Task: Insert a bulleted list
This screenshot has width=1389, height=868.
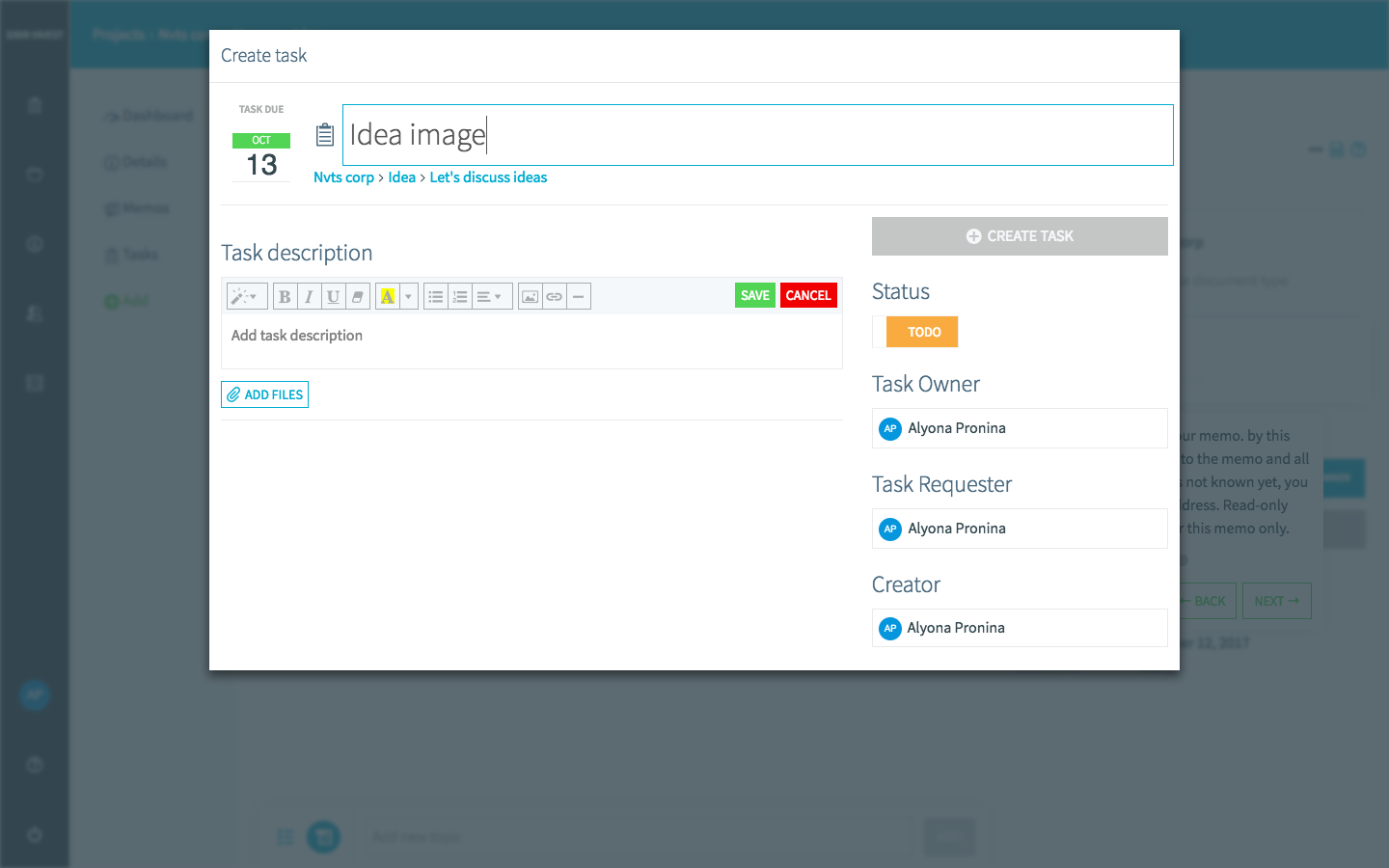Action: point(436,296)
